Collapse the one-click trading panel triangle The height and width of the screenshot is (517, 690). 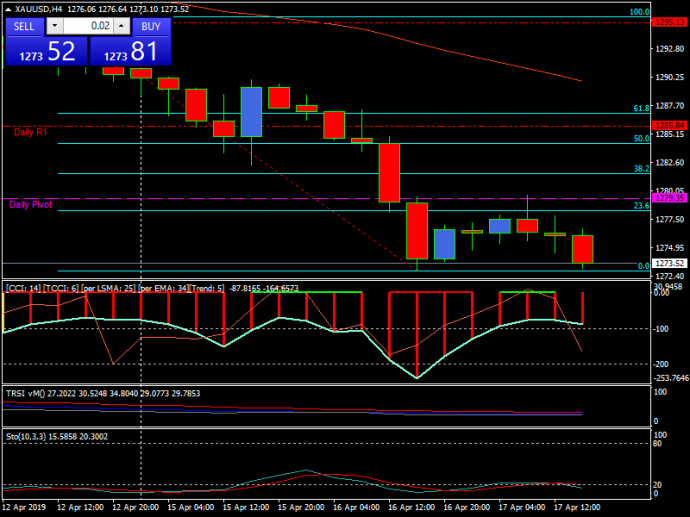[8, 9]
